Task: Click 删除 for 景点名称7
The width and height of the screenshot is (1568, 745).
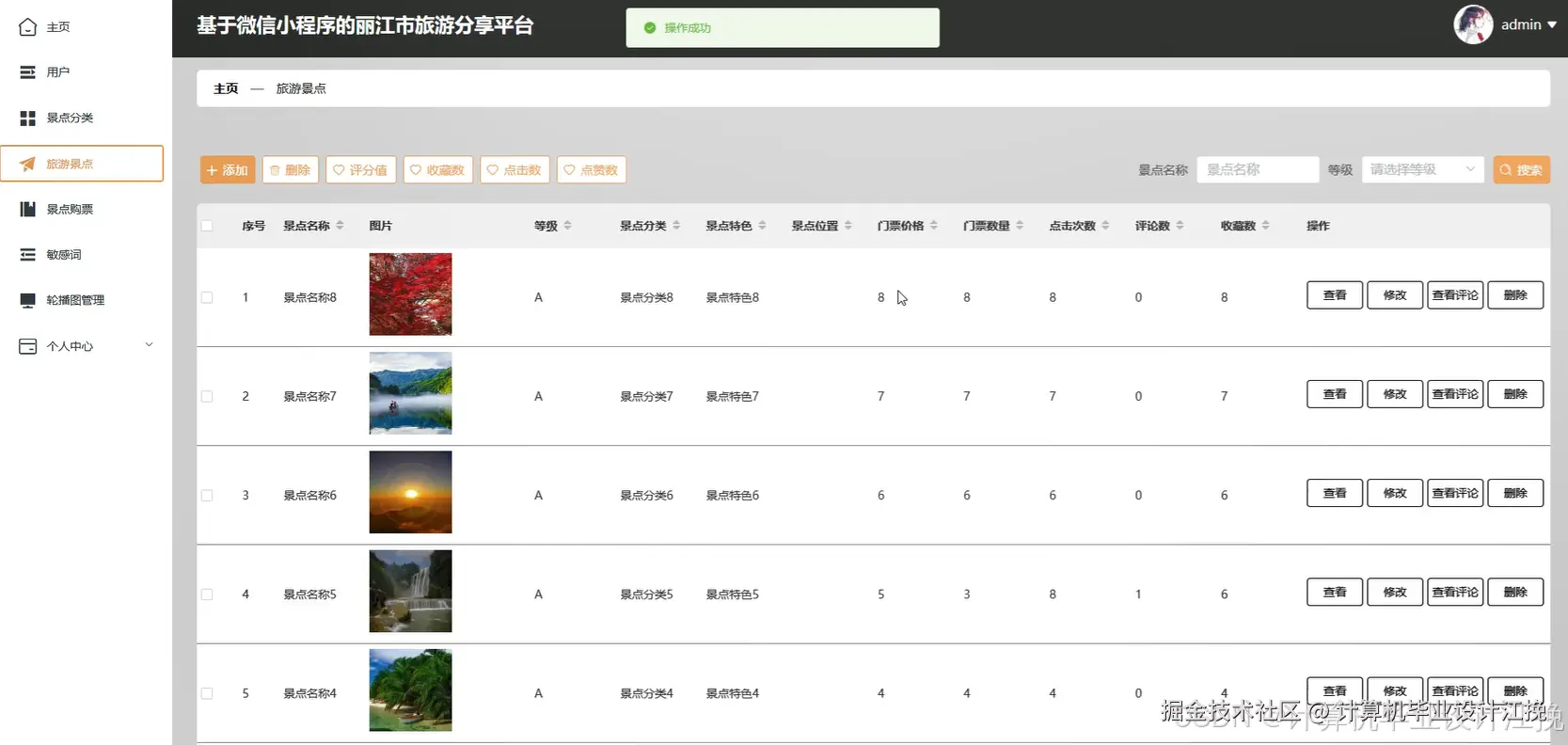Action: tap(1515, 394)
